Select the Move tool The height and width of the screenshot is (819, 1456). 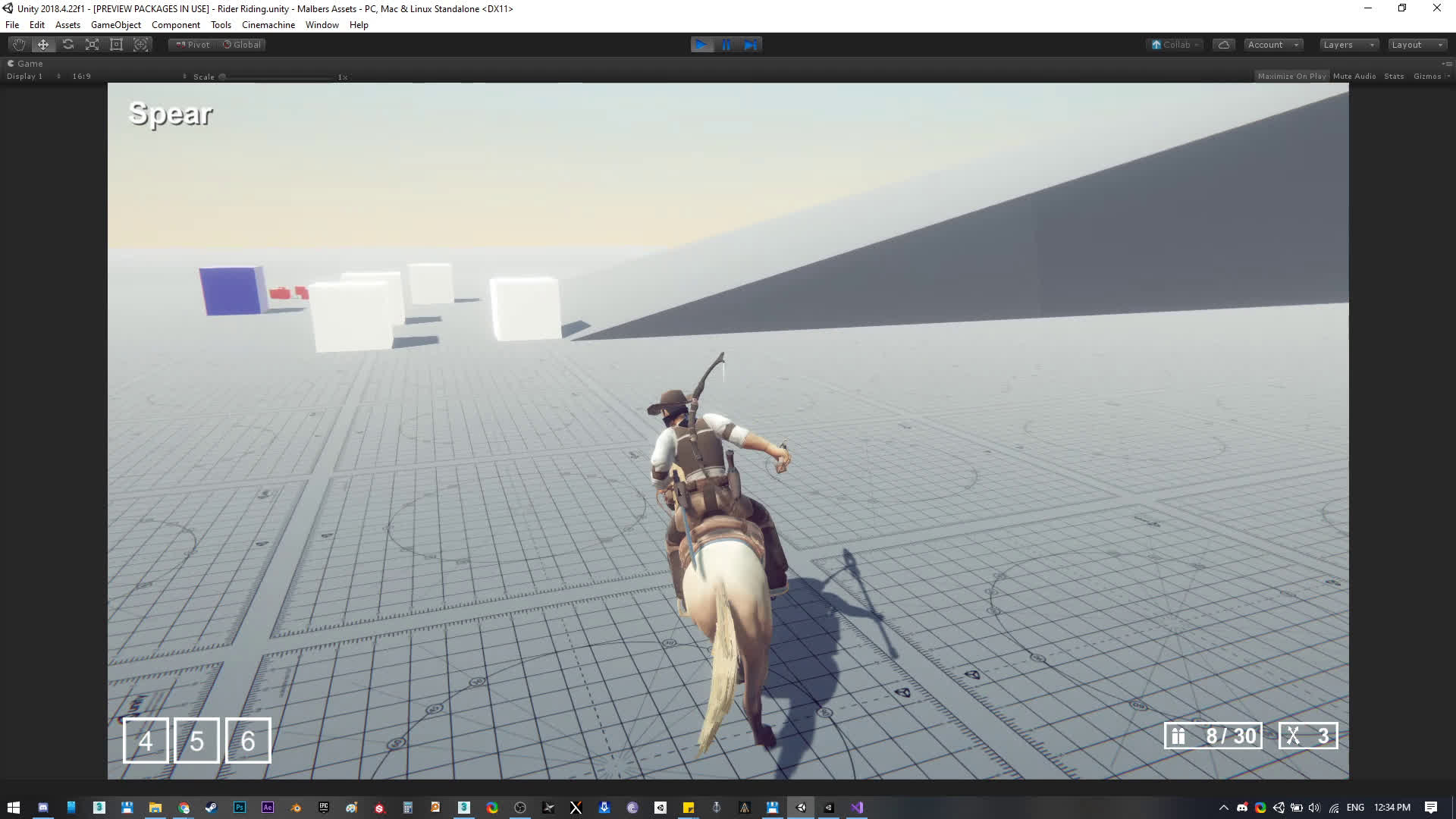click(43, 45)
